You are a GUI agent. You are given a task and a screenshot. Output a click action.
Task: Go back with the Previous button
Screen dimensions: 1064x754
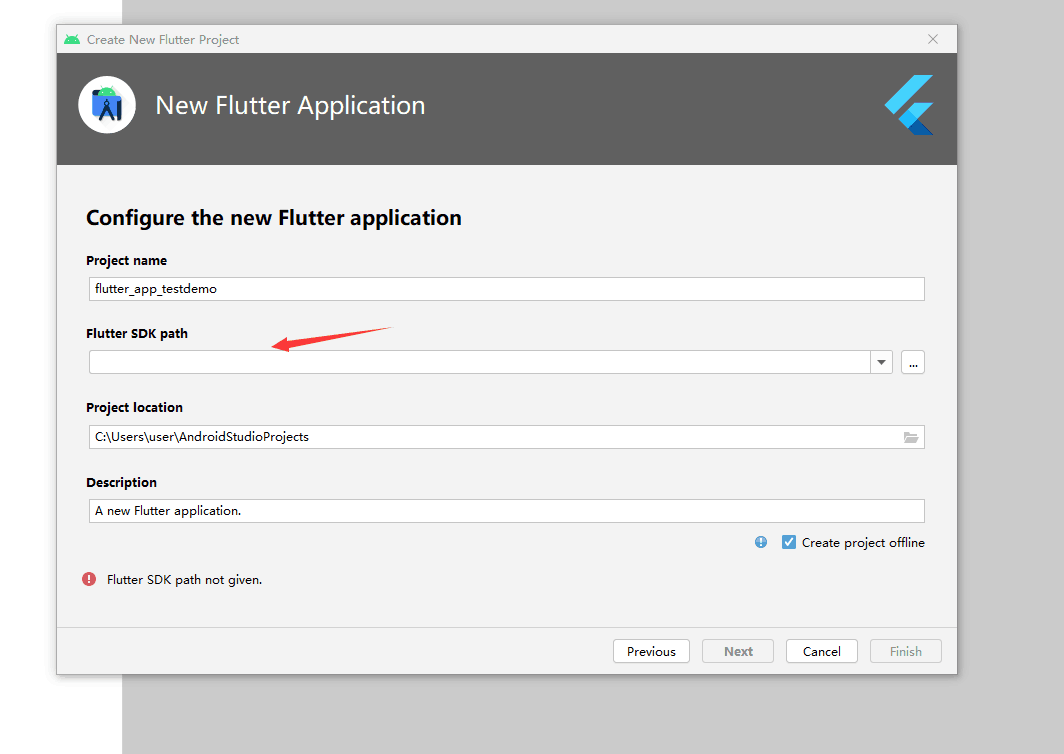coord(651,651)
